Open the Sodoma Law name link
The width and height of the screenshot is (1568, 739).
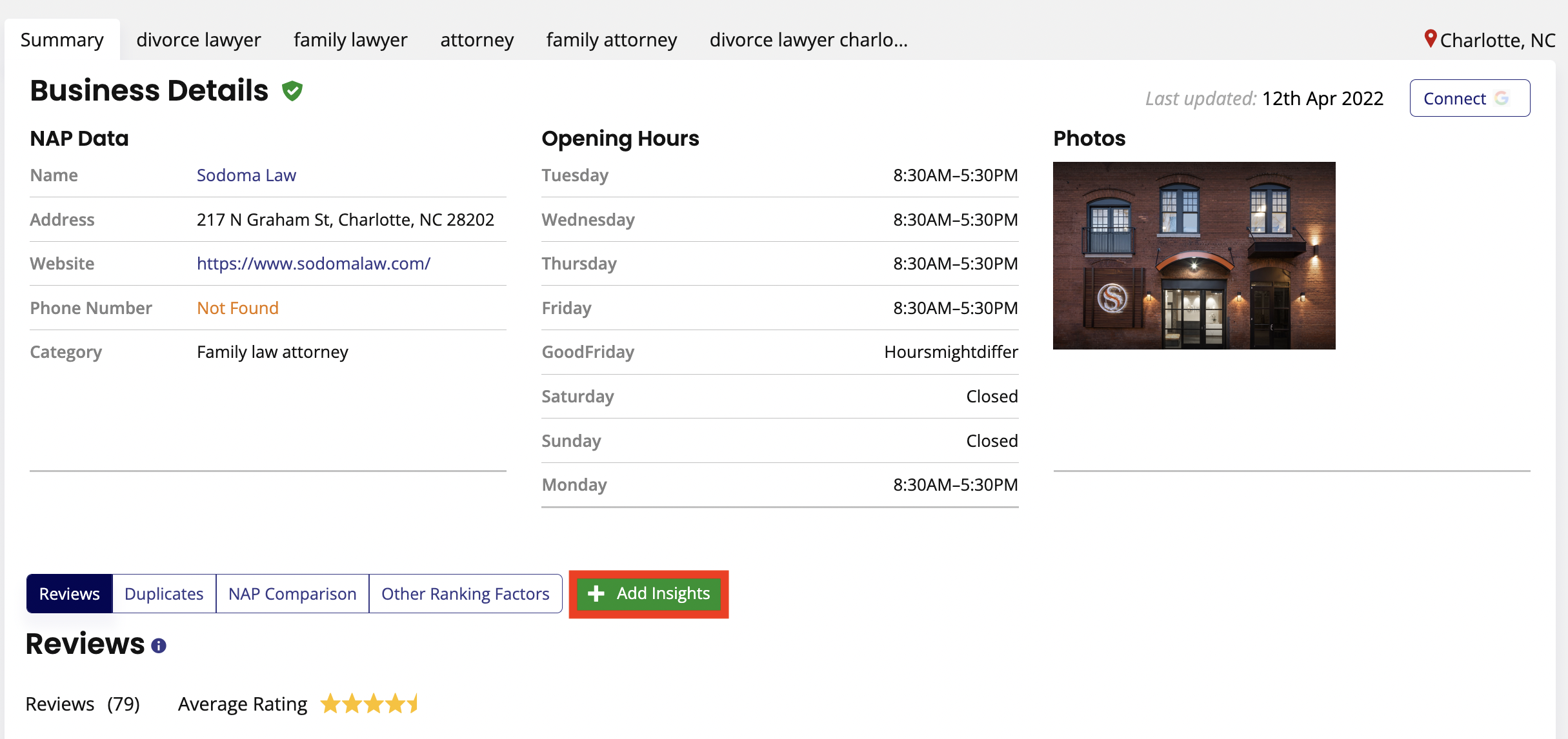(x=246, y=175)
